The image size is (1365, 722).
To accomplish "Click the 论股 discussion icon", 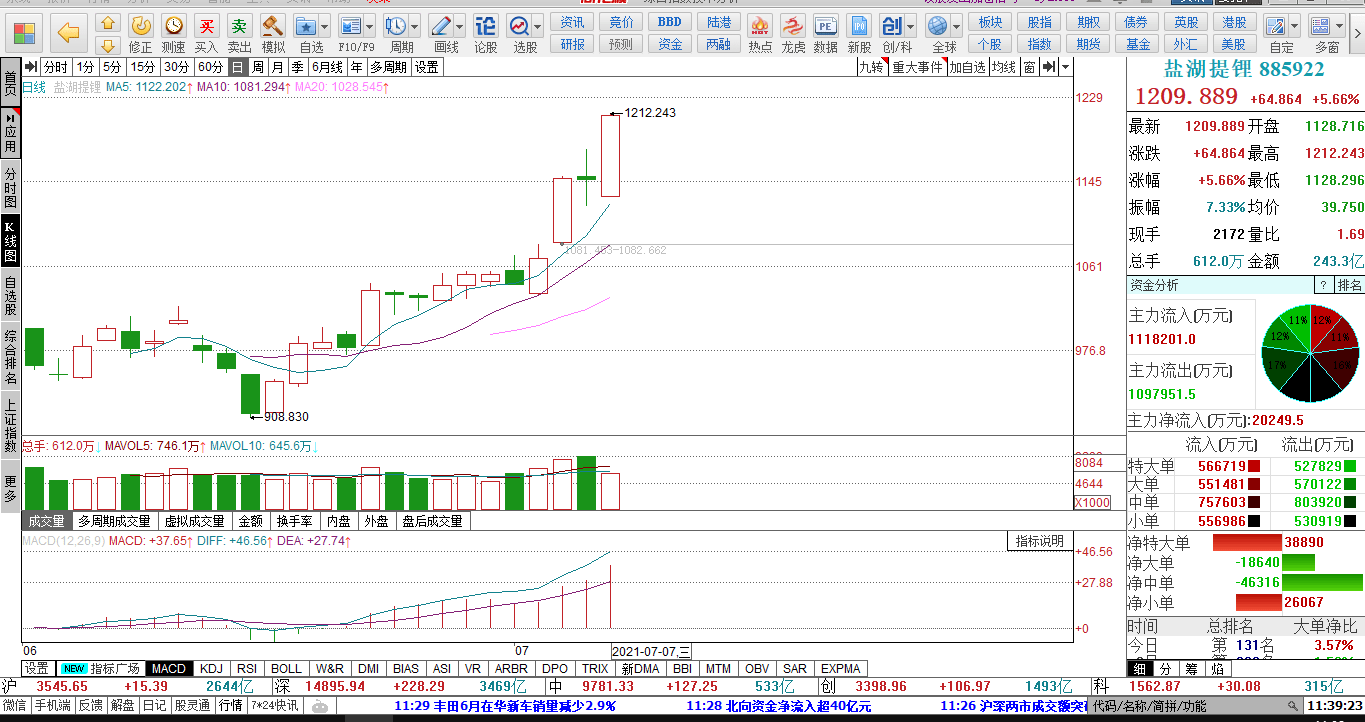I will 485,33.
